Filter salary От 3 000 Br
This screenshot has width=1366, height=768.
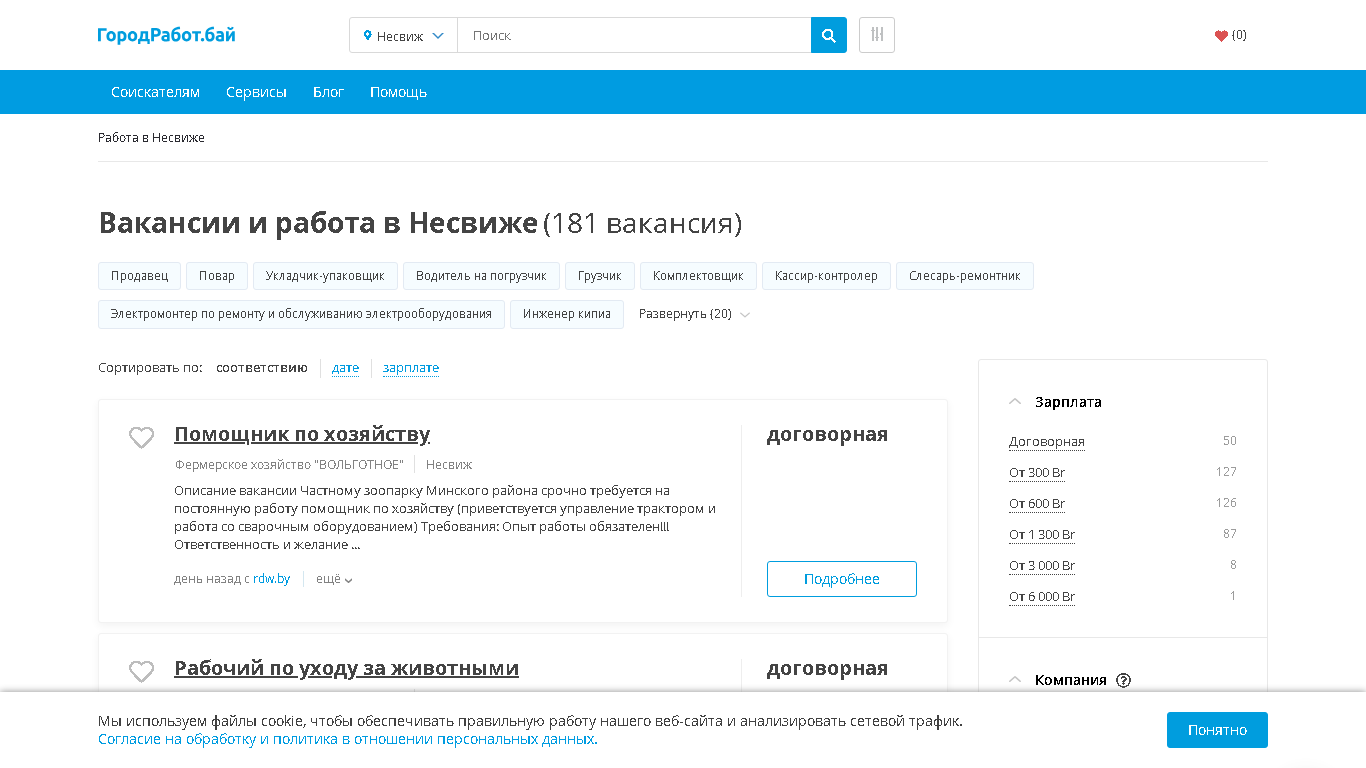1042,566
